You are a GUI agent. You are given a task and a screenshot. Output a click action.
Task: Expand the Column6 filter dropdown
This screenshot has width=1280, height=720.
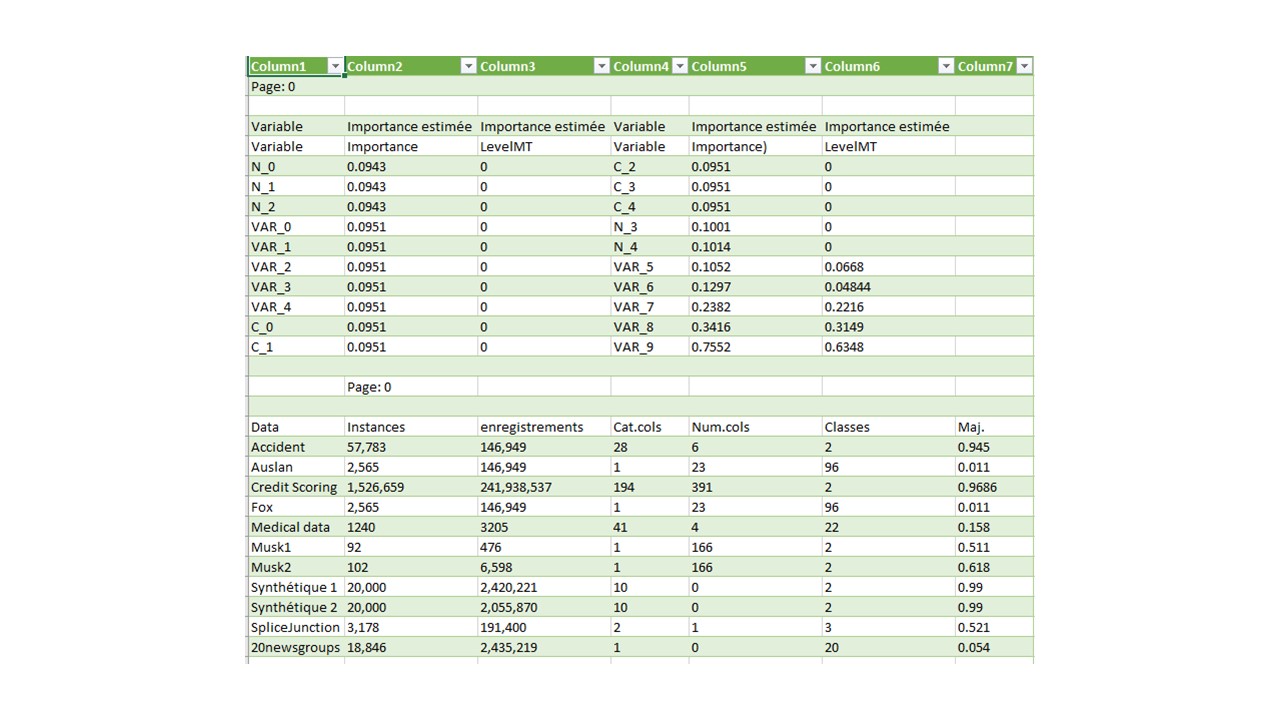coord(945,67)
